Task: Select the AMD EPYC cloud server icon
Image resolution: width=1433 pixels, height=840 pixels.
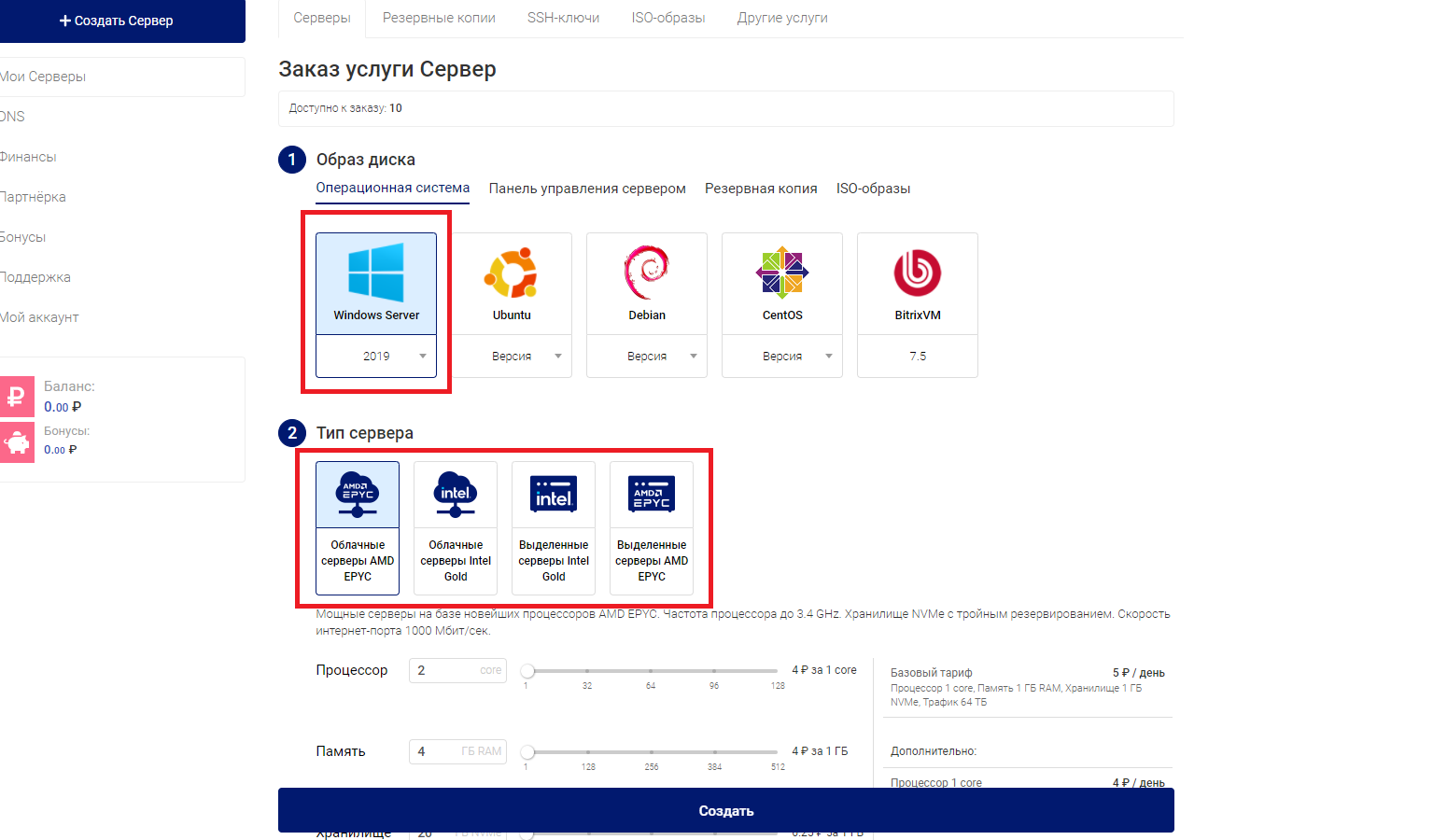Action: [x=358, y=495]
